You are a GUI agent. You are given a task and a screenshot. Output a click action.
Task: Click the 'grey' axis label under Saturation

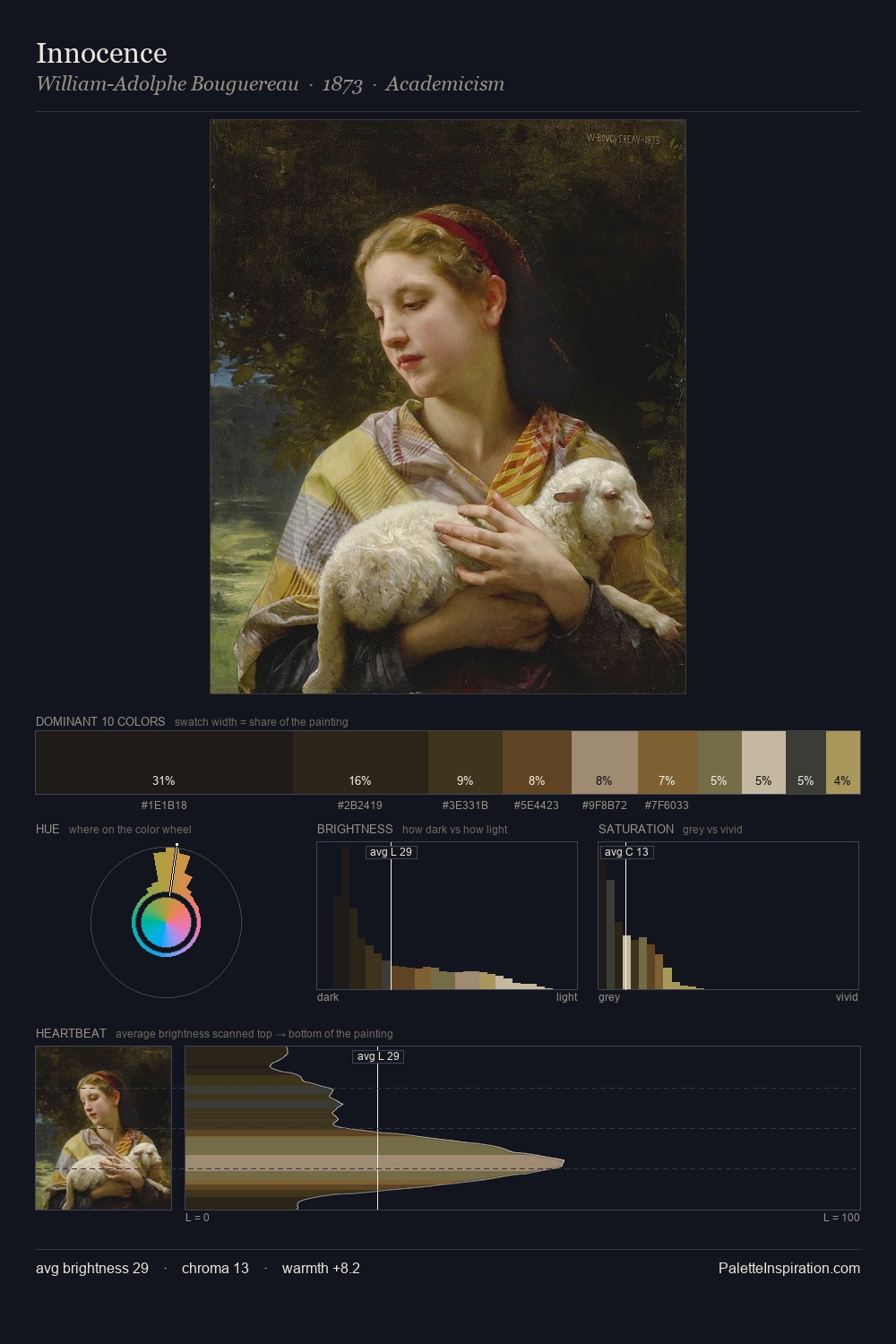coord(609,997)
